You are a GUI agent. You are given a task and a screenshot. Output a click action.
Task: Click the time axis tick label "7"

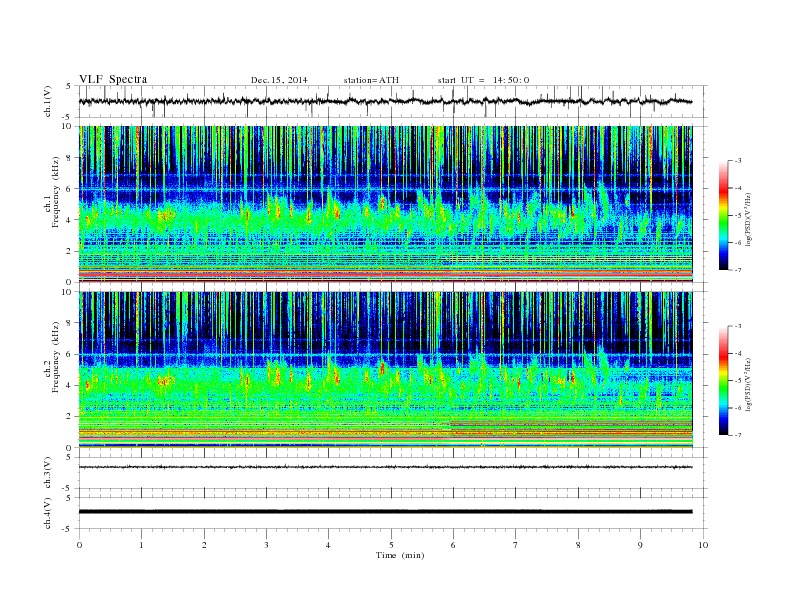[516, 545]
